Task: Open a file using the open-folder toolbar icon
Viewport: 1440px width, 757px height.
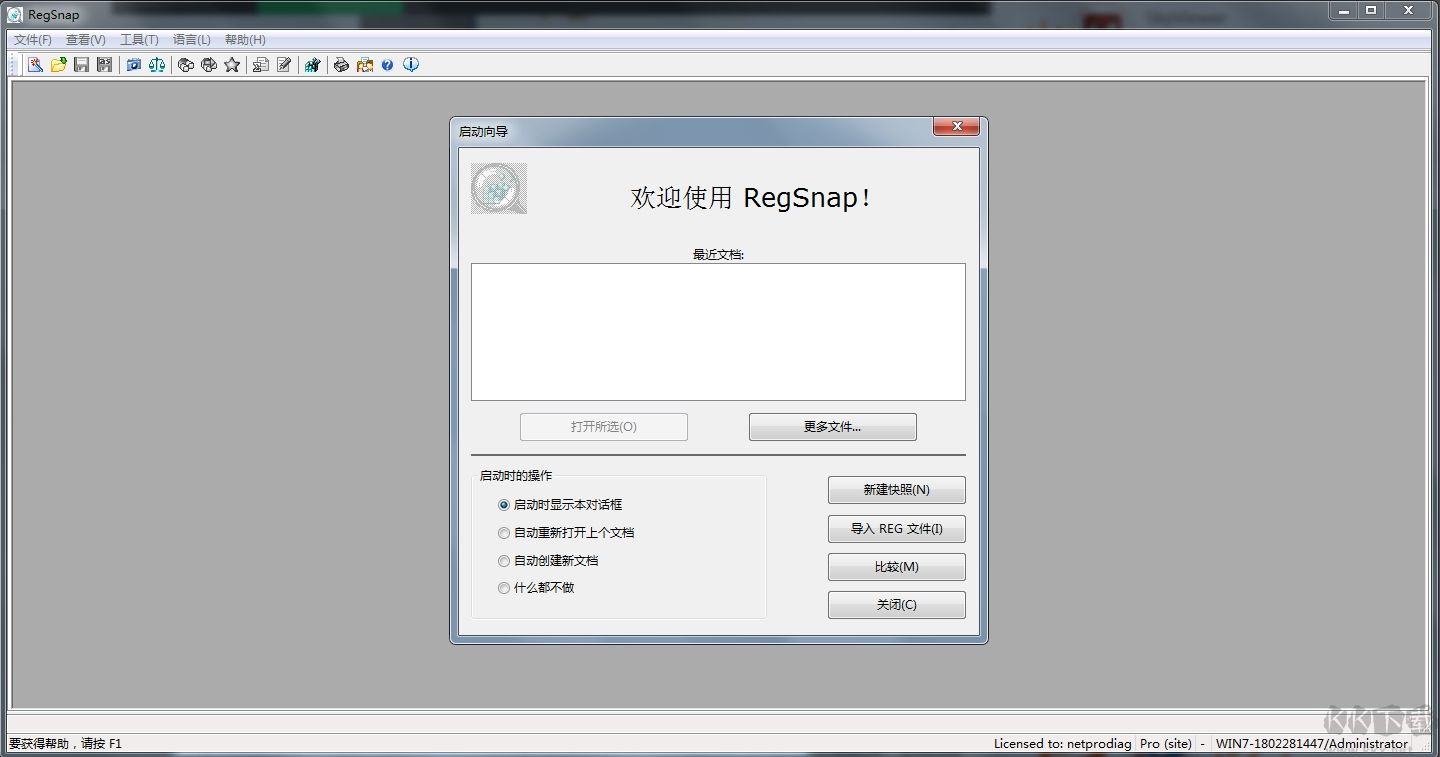Action: click(x=57, y=64)
